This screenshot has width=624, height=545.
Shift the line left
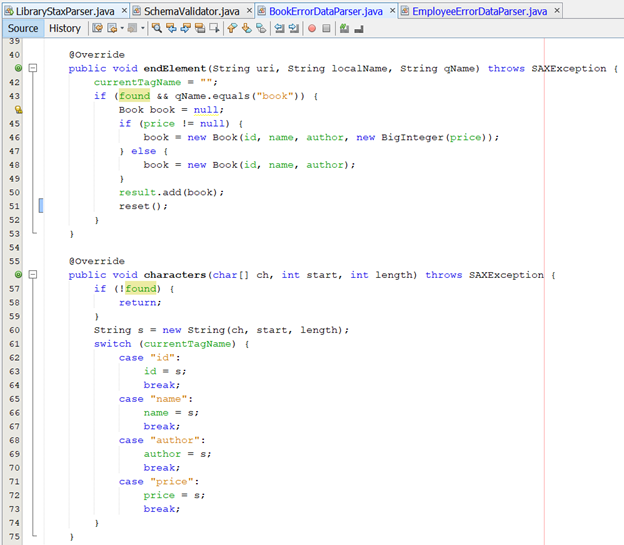pos(279,28)
